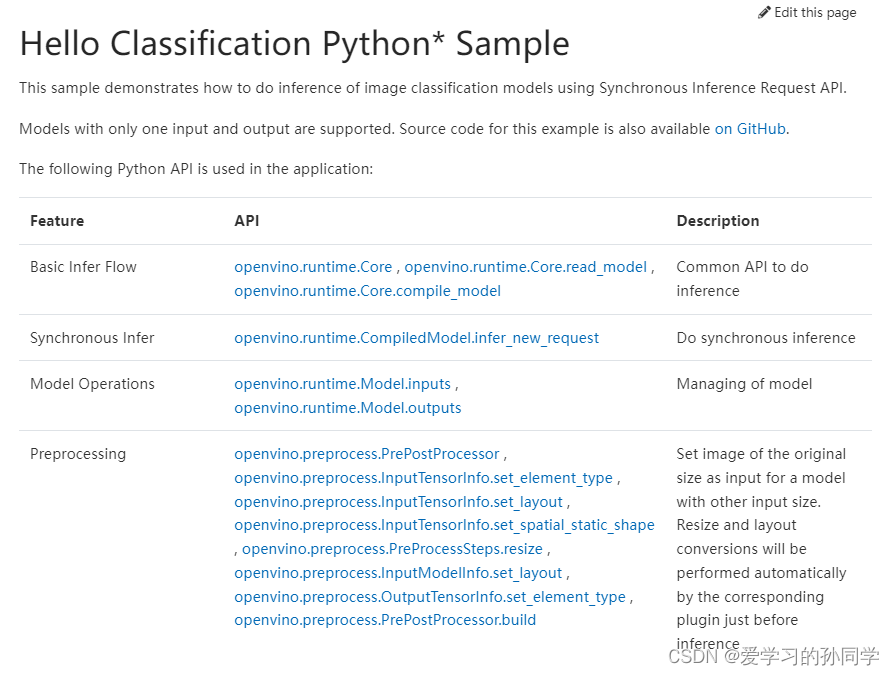Follow the openvino.runtime.Core.read_model link
Image resolution: width=894 pixels, height=675 pixels.
(x=525, y=267)
